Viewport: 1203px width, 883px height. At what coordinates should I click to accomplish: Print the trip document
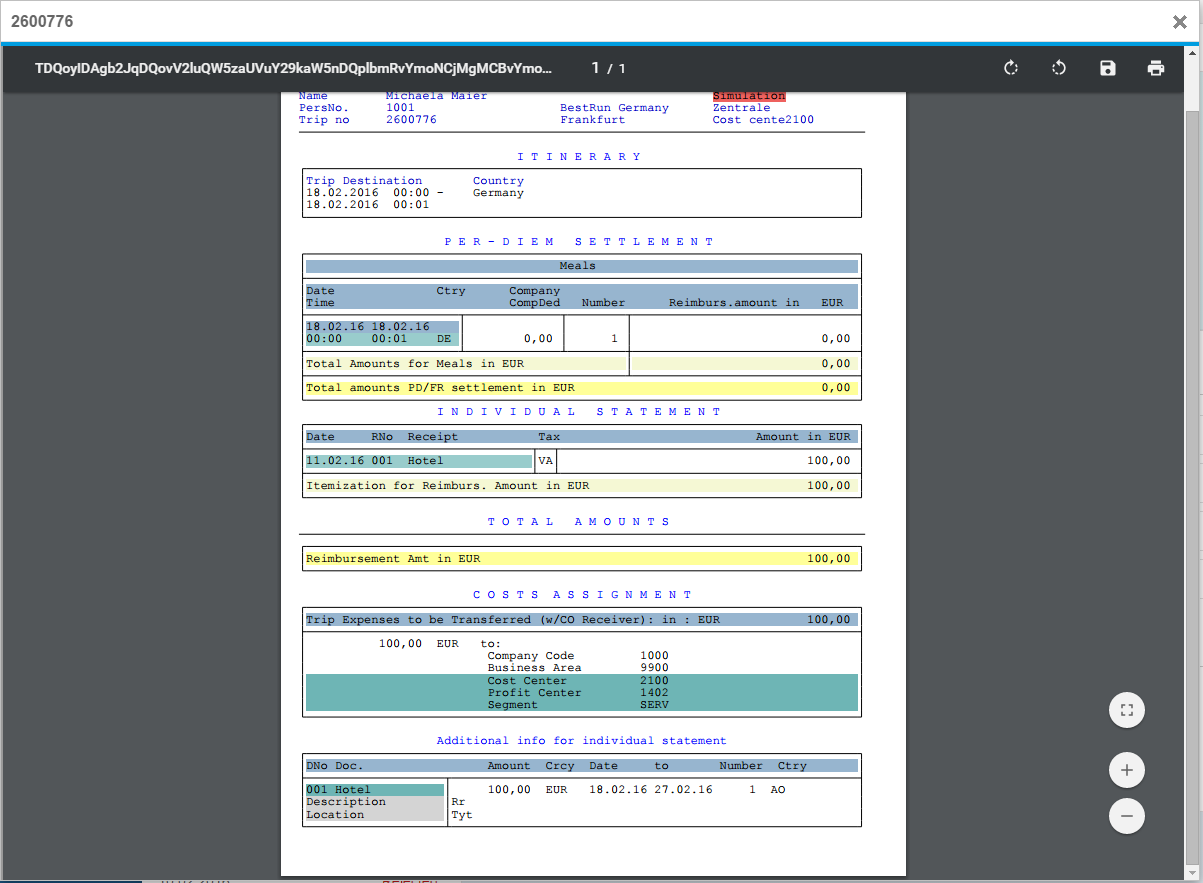(x=1156, y=68)
